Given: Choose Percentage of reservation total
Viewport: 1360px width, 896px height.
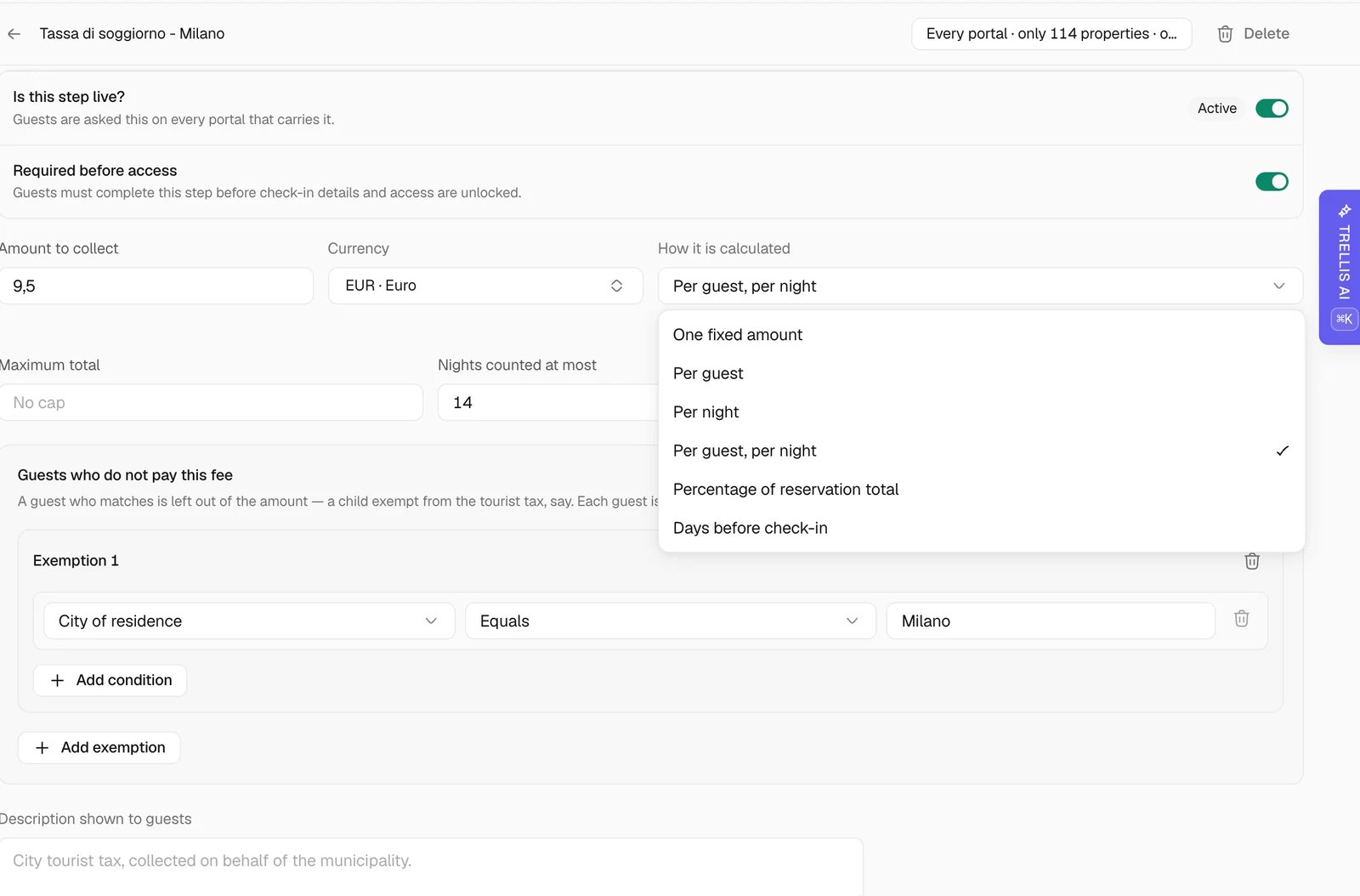Looking at the screenshot, I should [x=981, y=490].
